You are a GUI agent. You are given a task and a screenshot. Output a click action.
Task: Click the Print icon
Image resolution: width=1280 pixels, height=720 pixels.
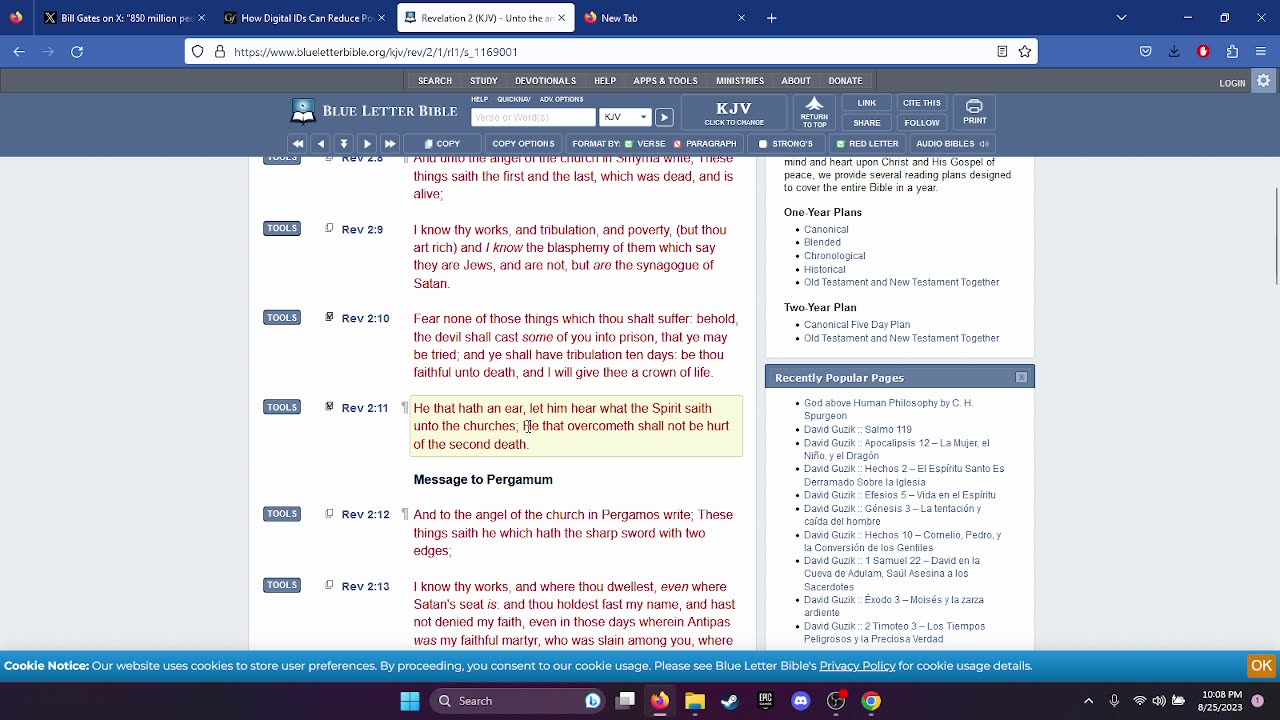point(974,112)
